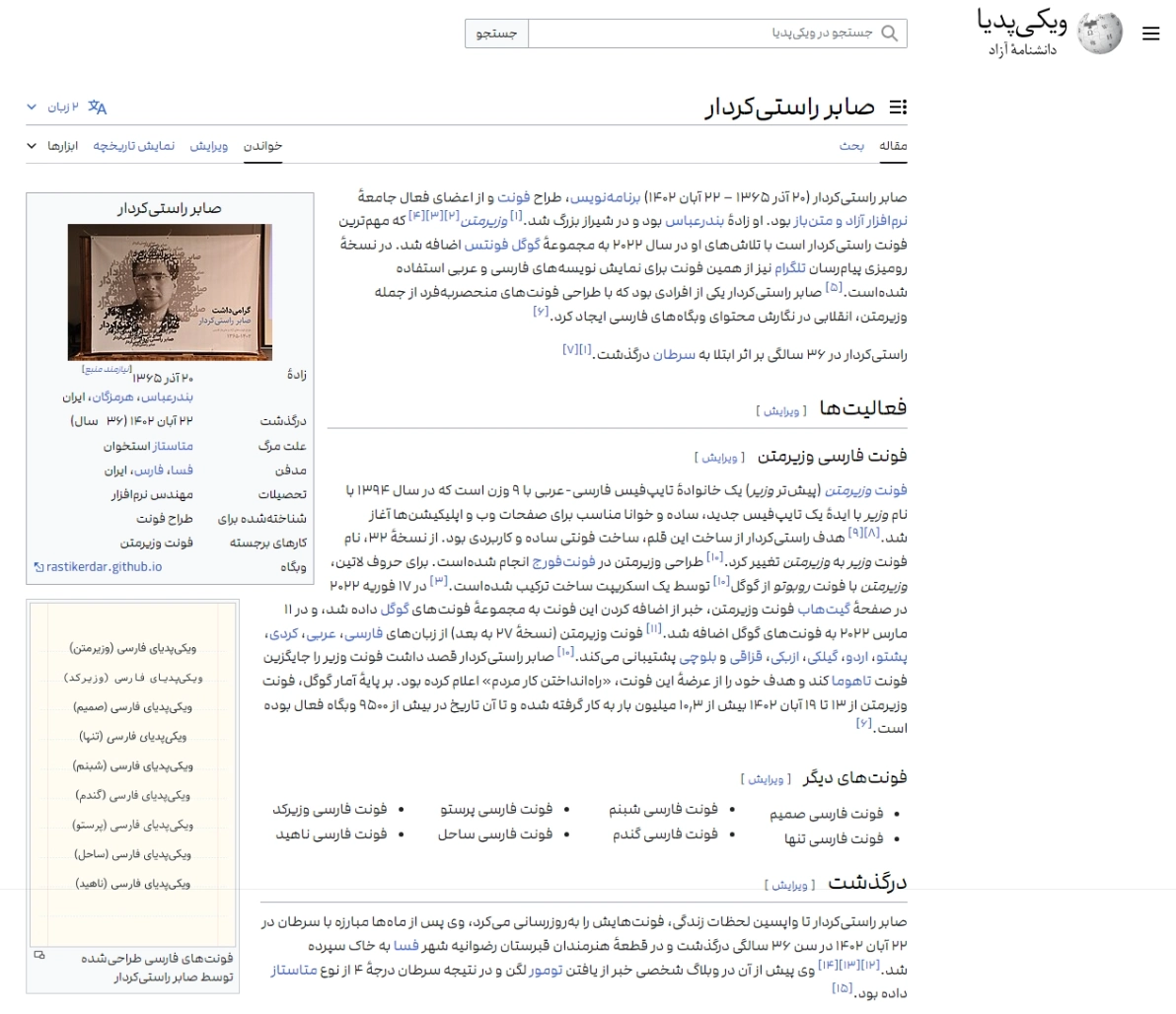Follow the هرمزگان link in the infobox
The height and width of the screenshot is (1014, 1176).
[x=113, y=397]
